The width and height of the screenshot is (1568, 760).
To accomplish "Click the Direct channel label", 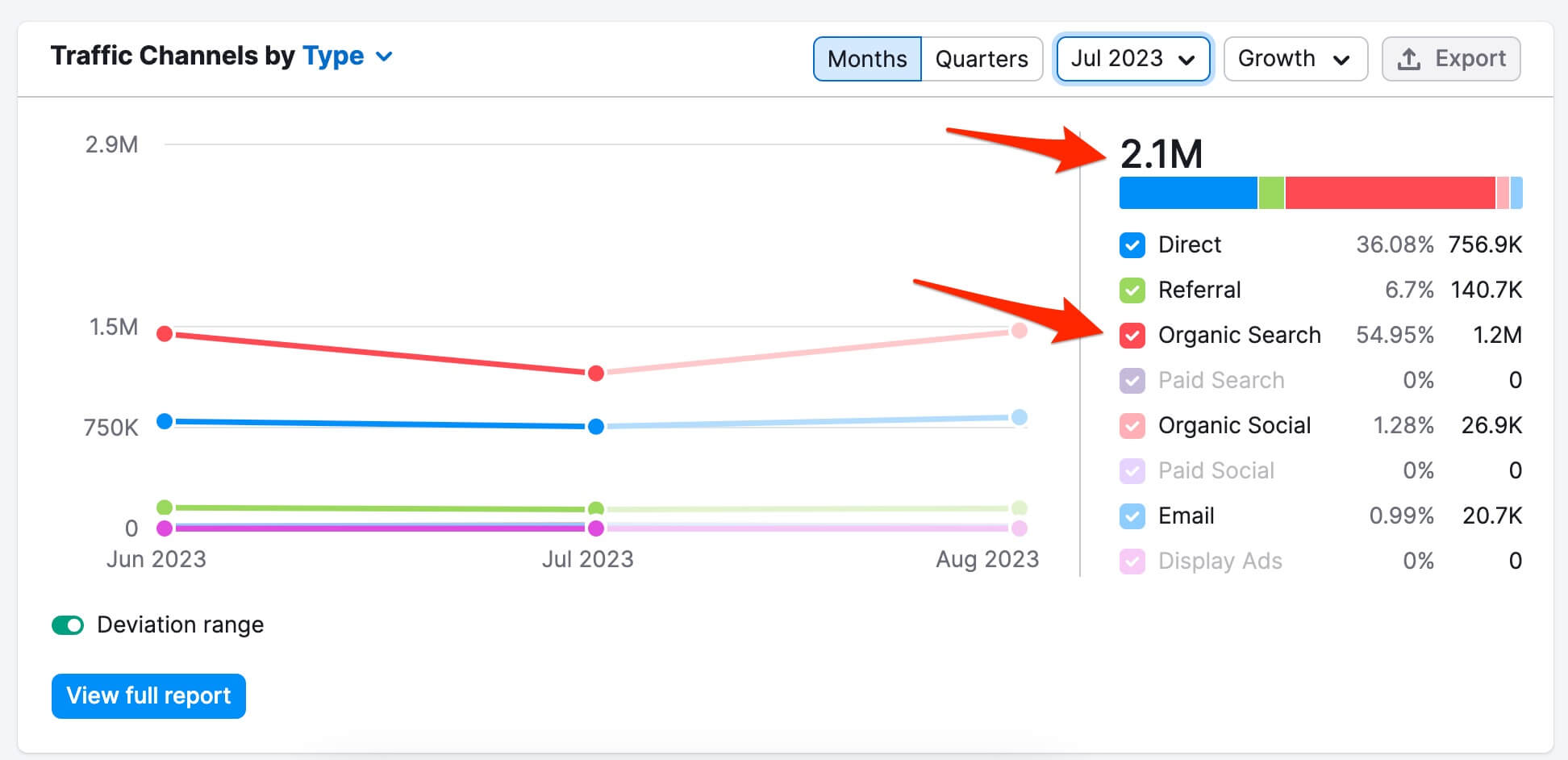I will point(1190,245).
